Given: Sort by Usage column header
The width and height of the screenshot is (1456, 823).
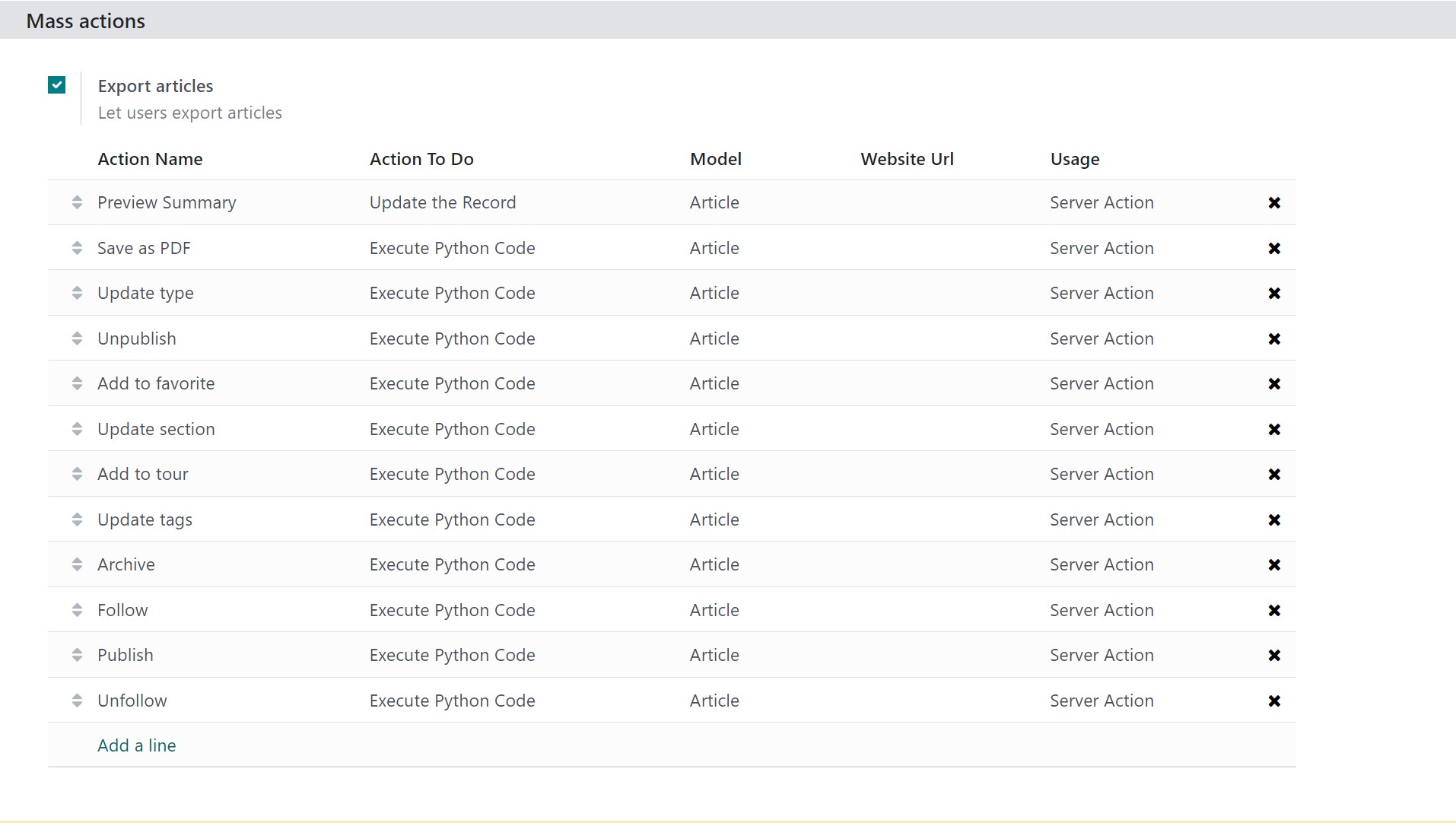Looking at the screenshot, I should tap(1075, 159).
